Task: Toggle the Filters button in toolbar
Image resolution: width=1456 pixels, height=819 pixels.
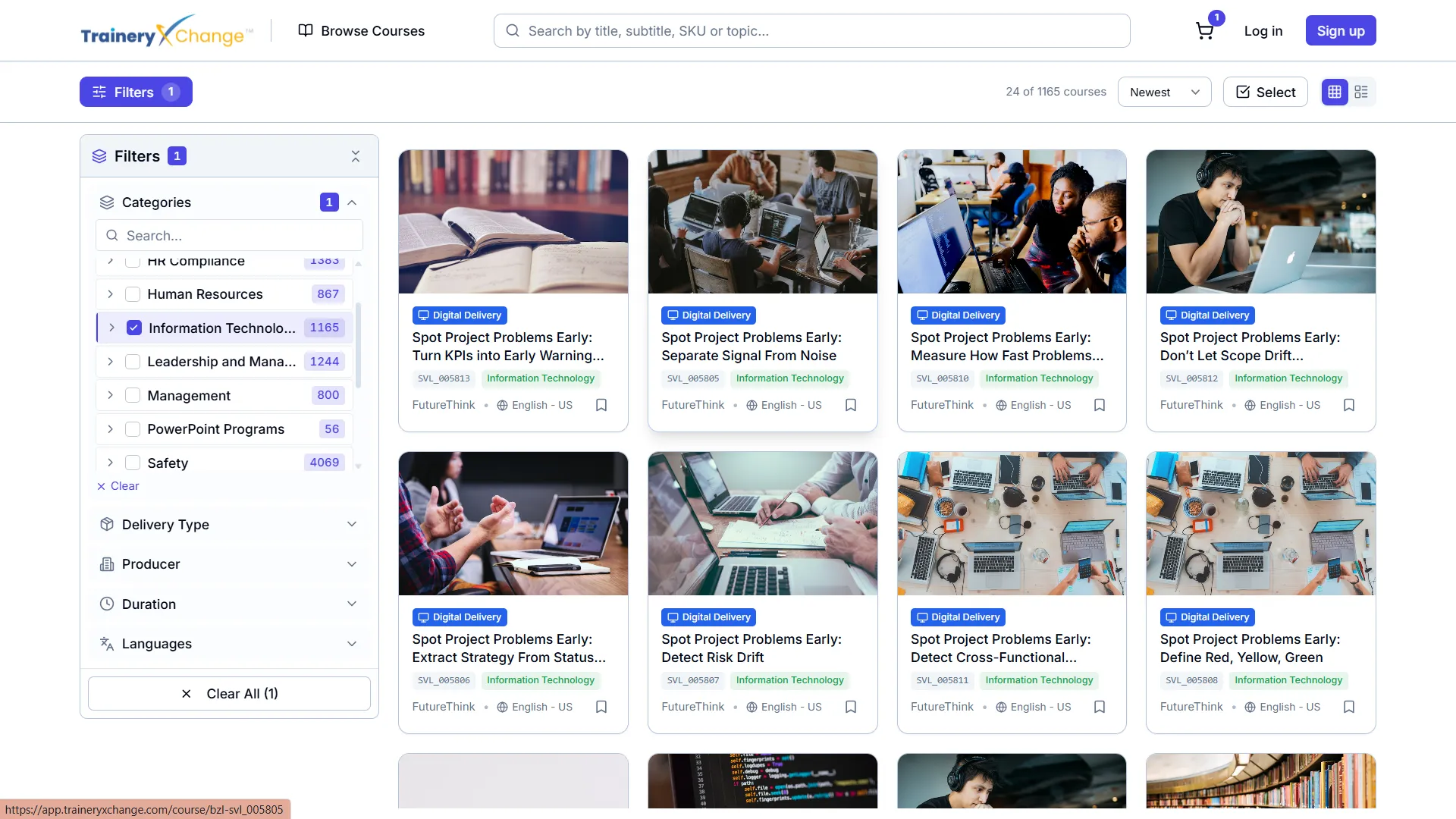Action: [x=136, y=92]
